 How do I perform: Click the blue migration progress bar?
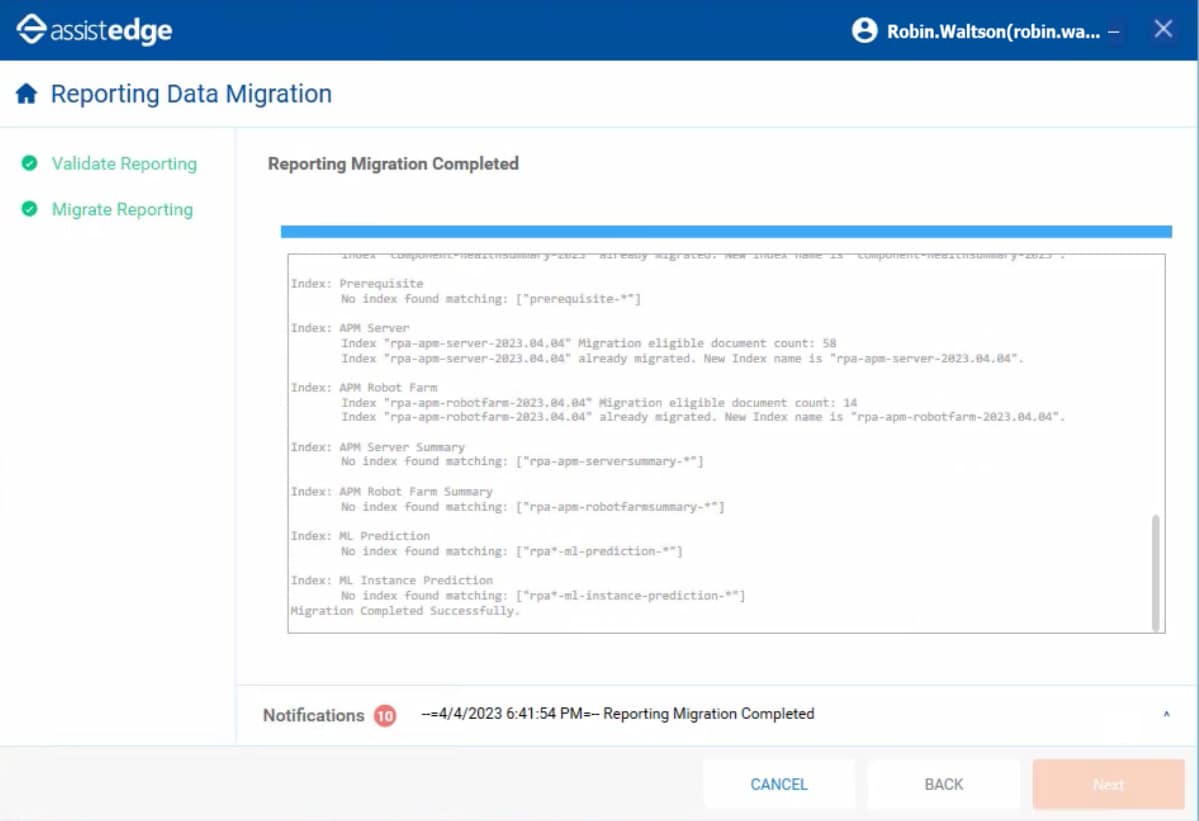pyautogui.click(x=727, y=230)
